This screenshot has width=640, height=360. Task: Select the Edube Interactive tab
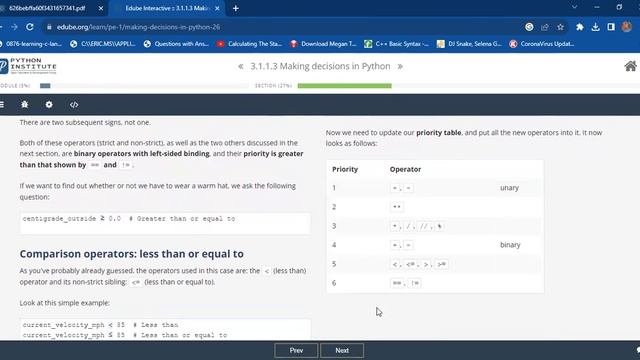click(167, 8)
